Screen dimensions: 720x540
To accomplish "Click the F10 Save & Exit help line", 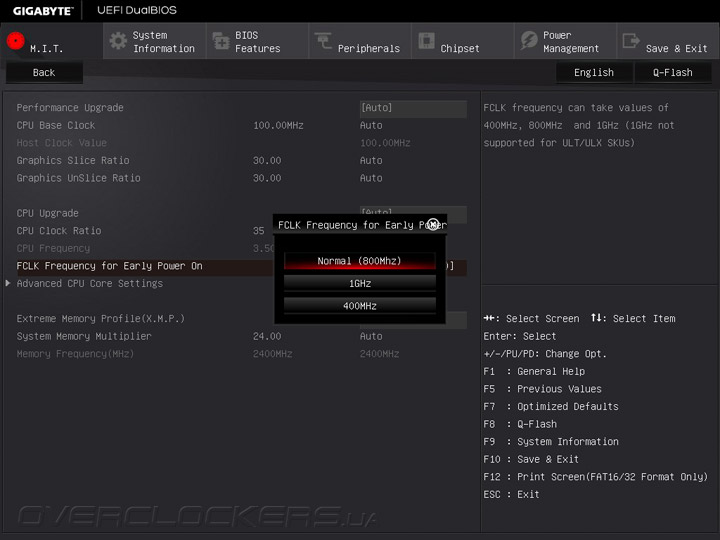I will pos(531,459).
